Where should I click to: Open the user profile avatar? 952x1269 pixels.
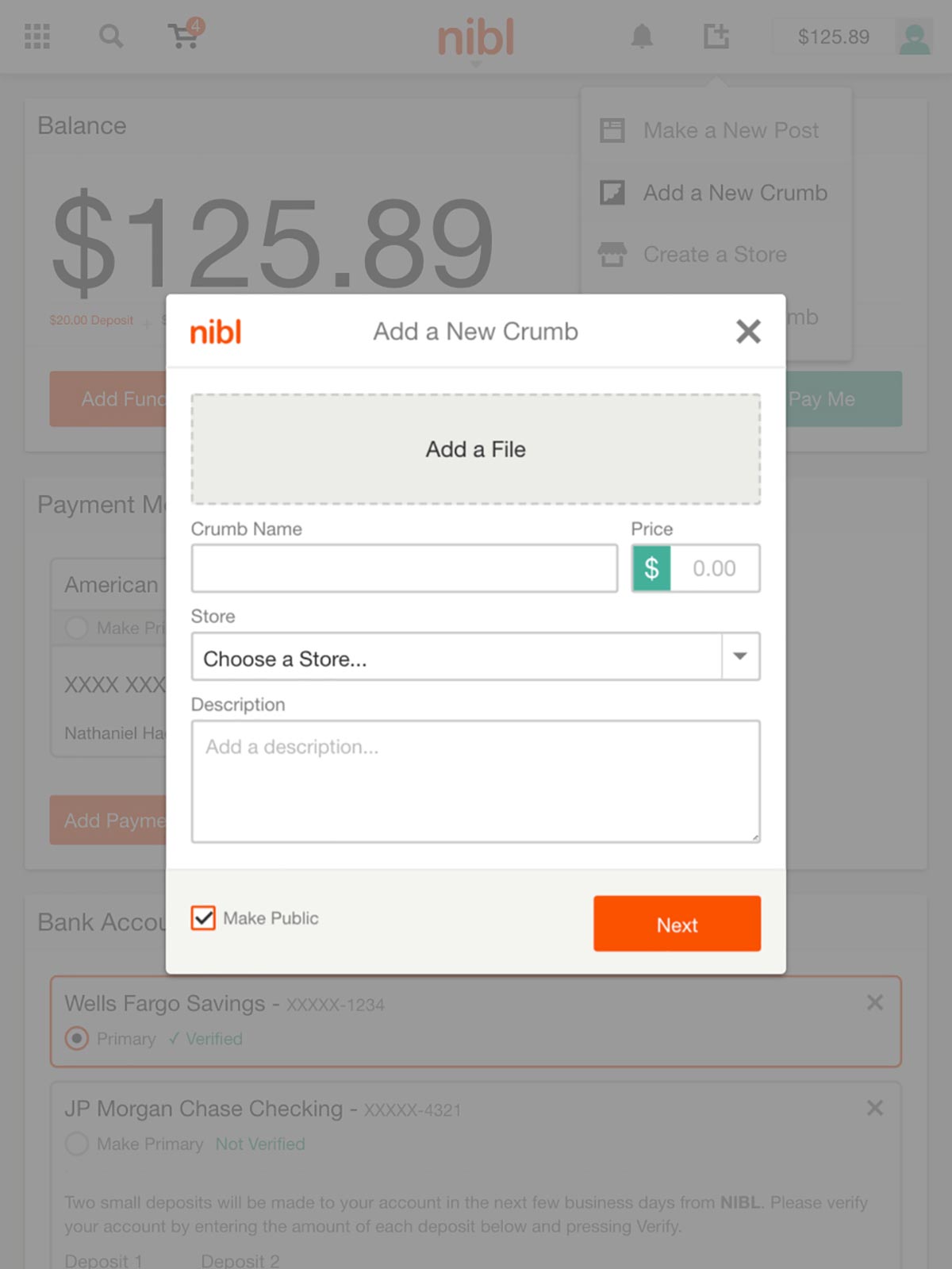coord(914,37)
